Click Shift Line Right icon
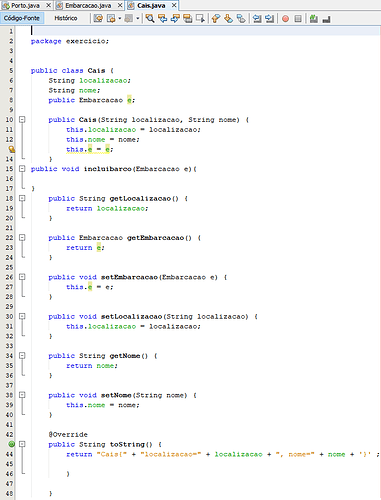The width and height of the screenshot is (381, 500). click(269, 18)
